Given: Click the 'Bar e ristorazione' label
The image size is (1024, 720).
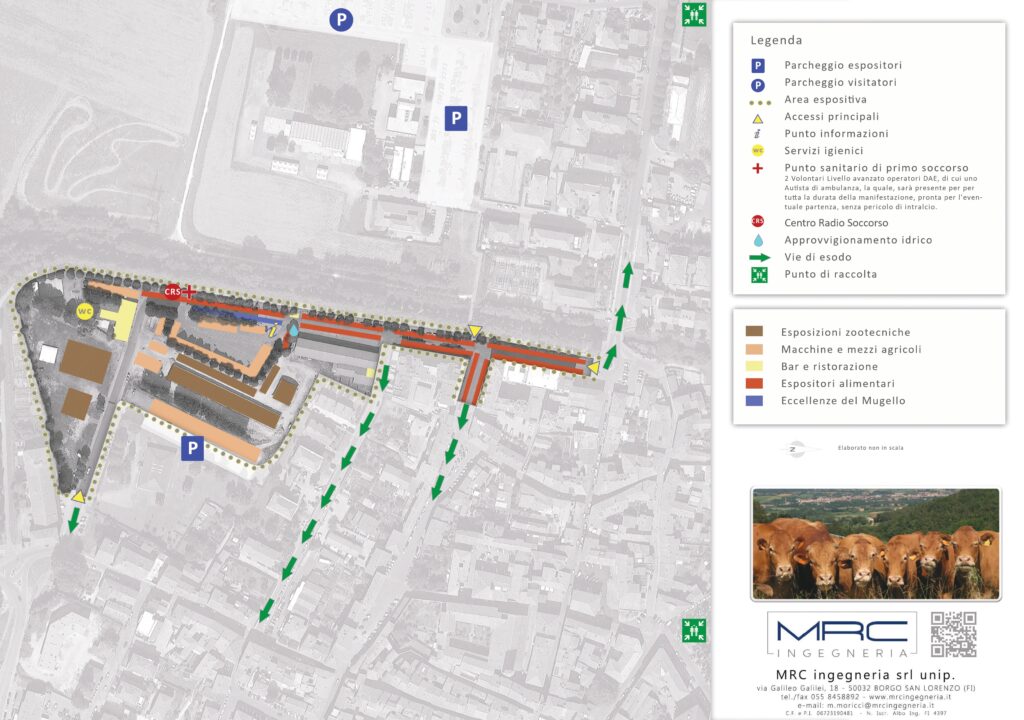Looking at the screenshot, I should coord(829,367).
